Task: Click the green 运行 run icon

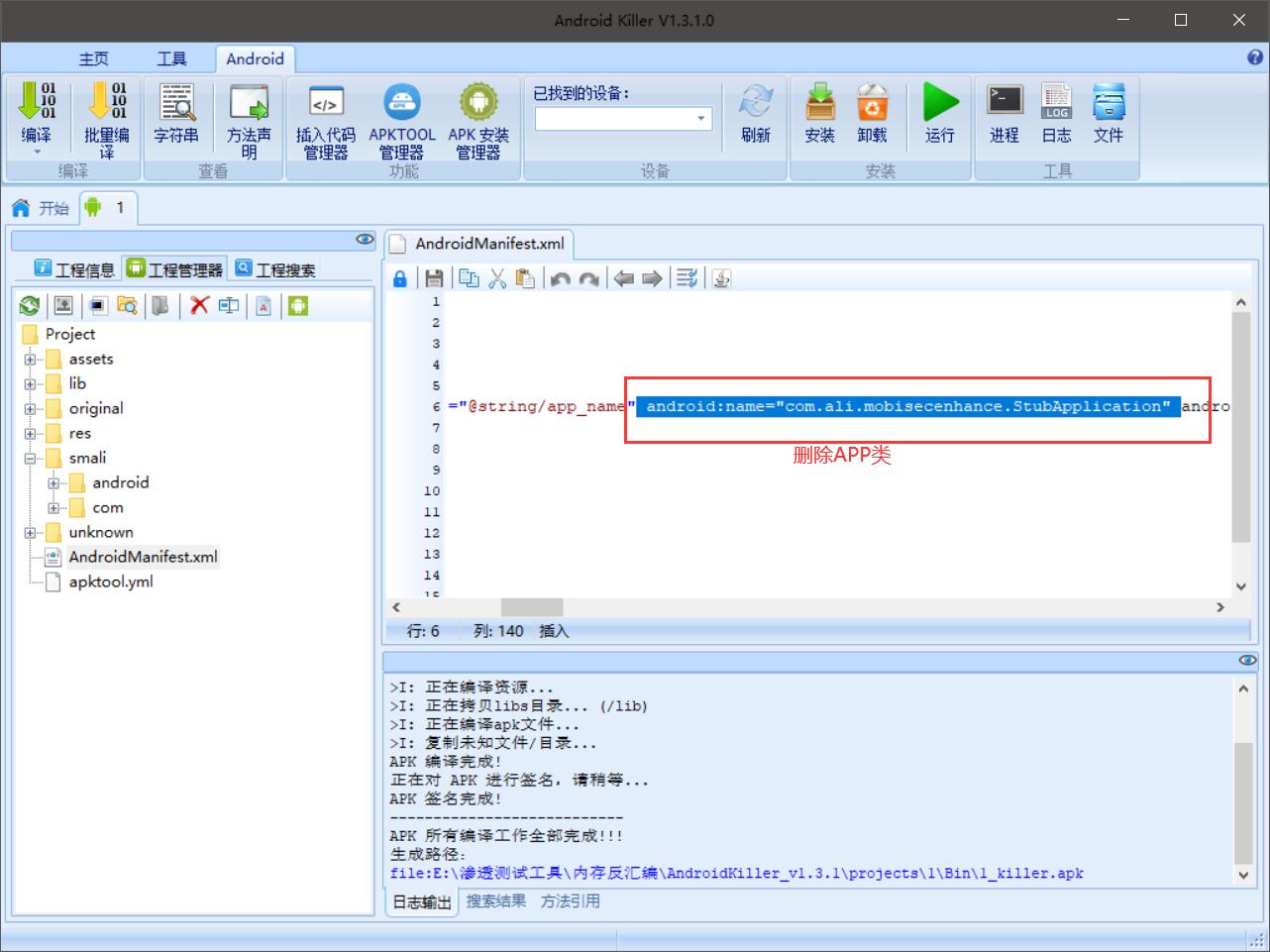Action: pyautogui.click(x=940, y=101)
